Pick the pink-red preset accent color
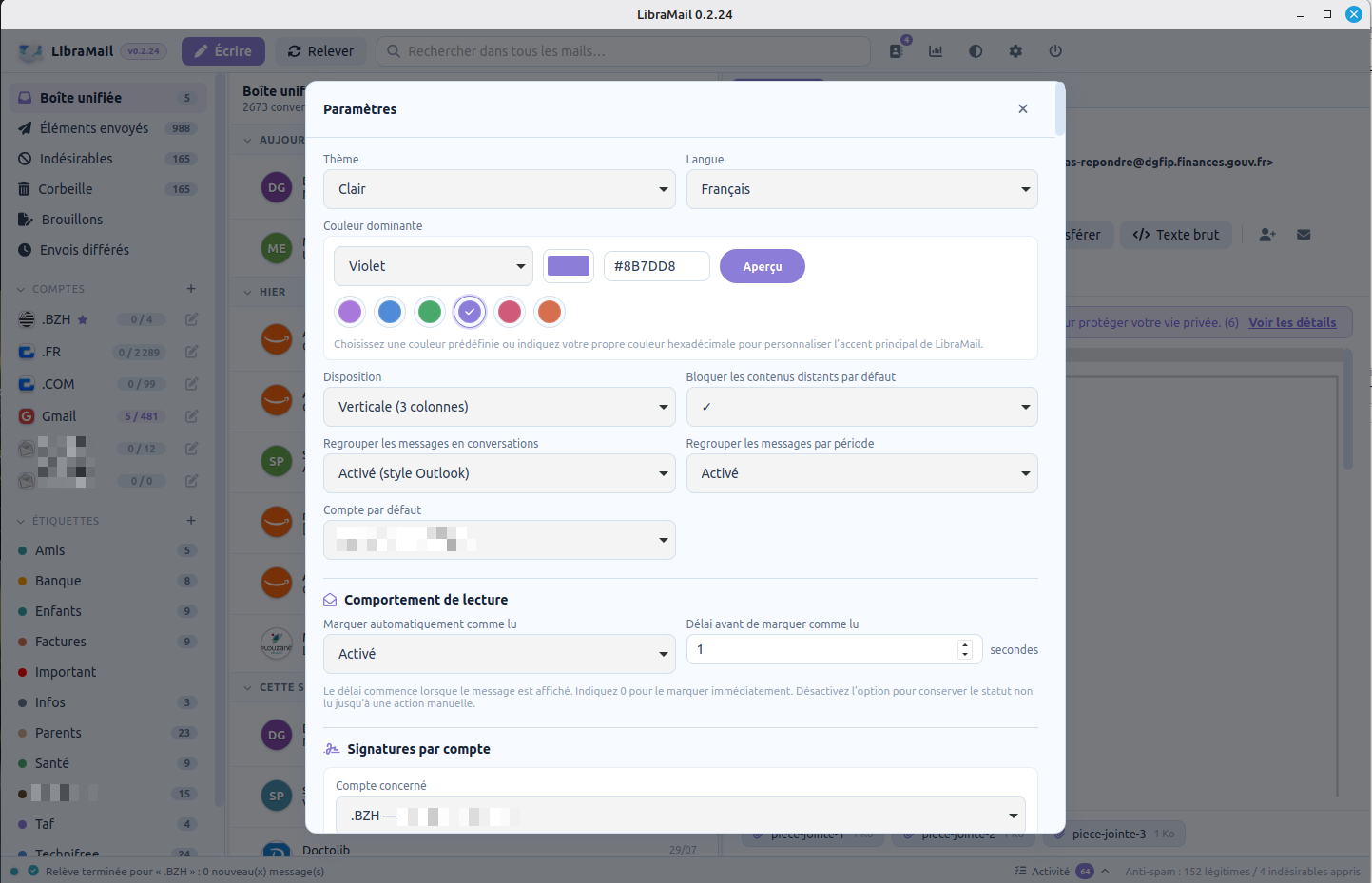The height and width of the screenshot is (883, 1372). pyautogui.click(x=510, y=312)
